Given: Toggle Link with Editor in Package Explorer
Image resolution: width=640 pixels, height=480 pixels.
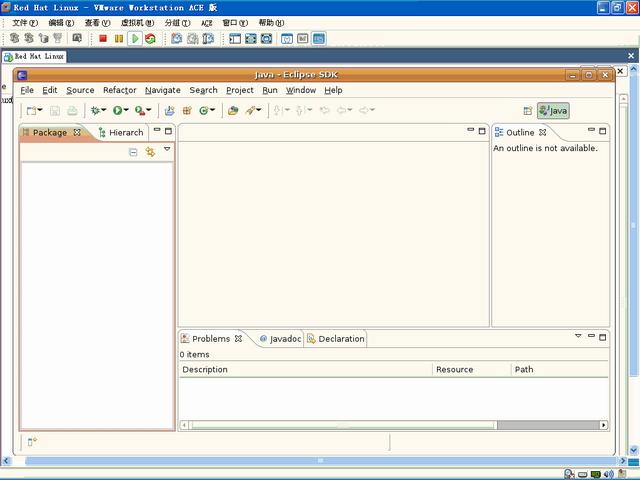Looking at the screenshot, I should [x=150, y=152].
